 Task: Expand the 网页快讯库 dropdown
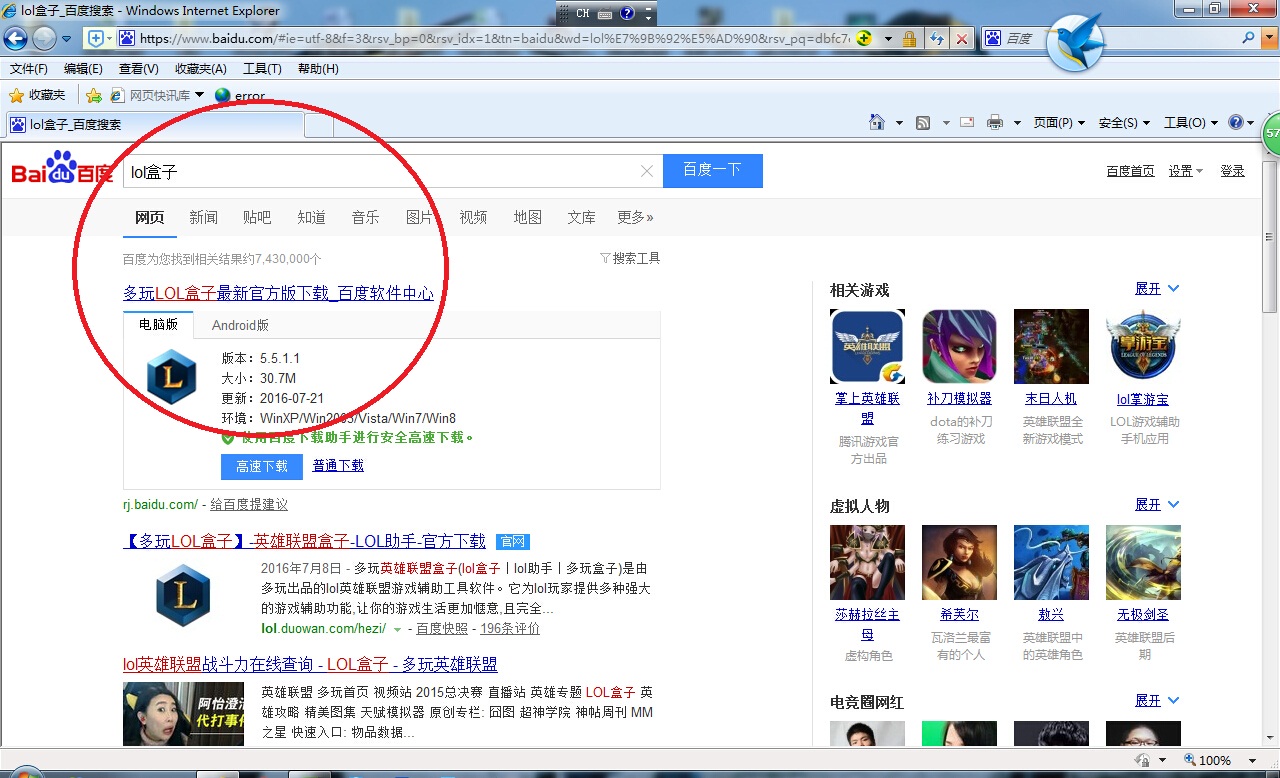199,95
